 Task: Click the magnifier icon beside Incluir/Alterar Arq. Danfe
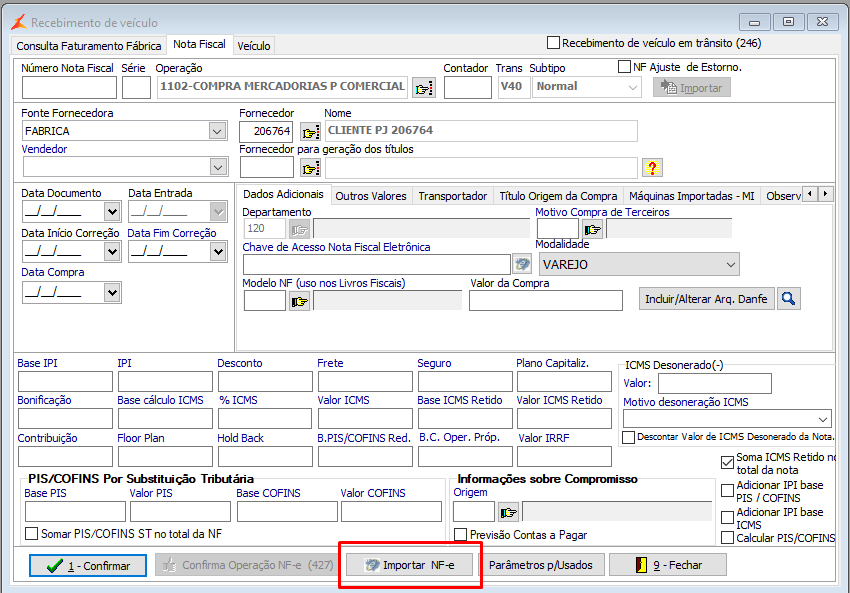[x=788, y=298]
